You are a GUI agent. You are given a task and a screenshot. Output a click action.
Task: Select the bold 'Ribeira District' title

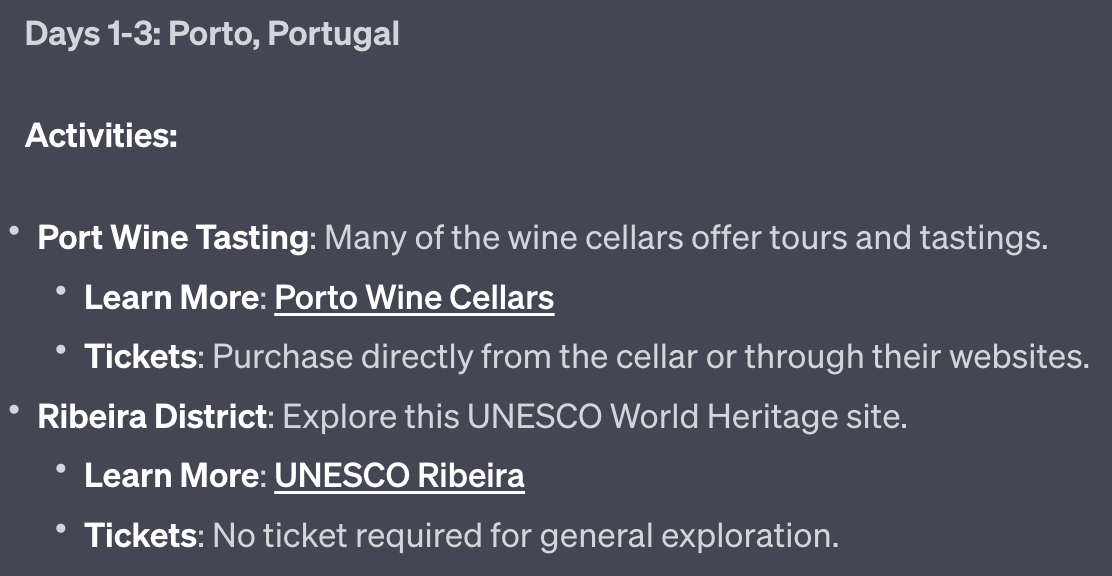coord(153,416)
